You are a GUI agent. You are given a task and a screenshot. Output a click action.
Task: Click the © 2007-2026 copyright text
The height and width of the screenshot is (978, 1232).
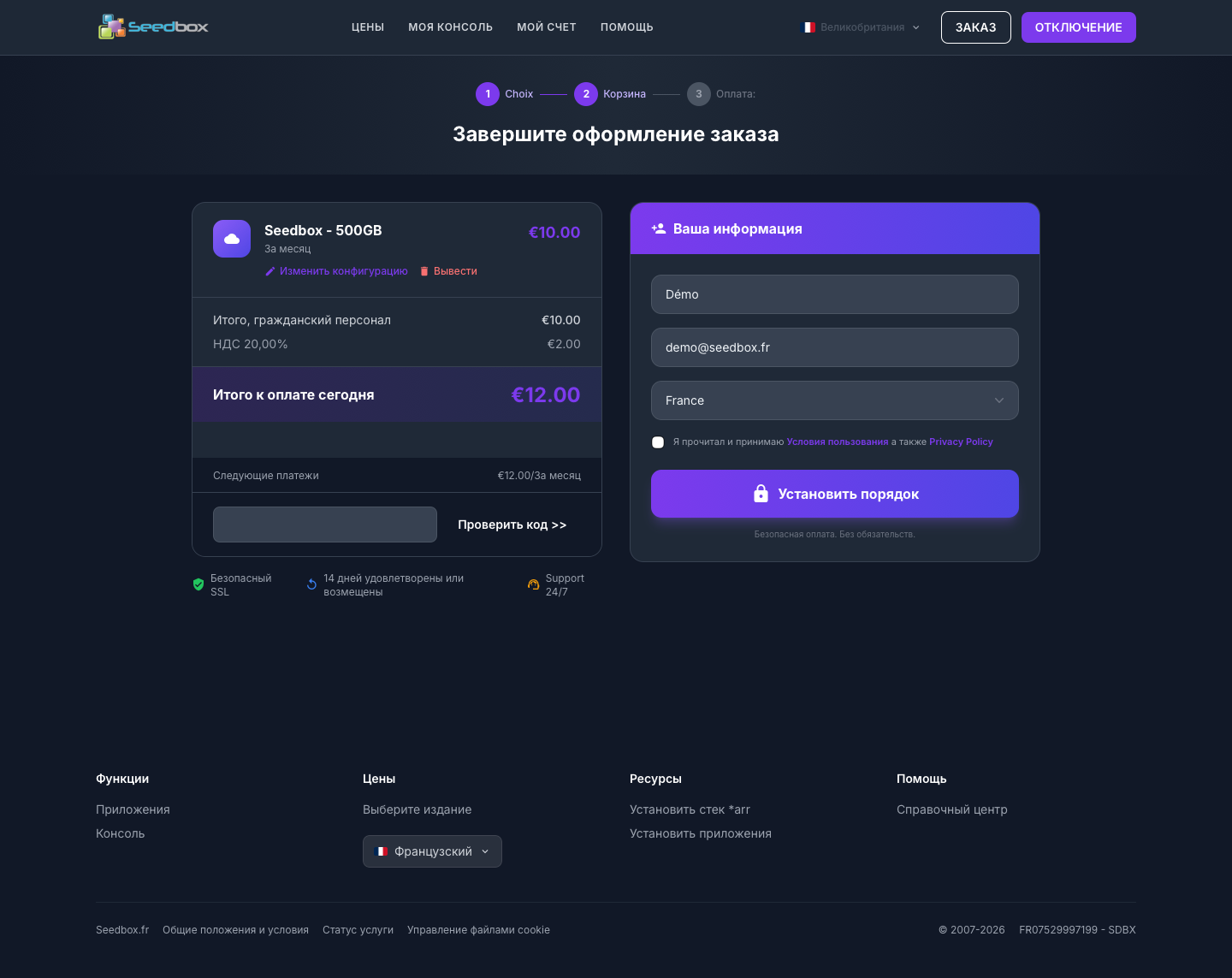[x=972, y=930]
